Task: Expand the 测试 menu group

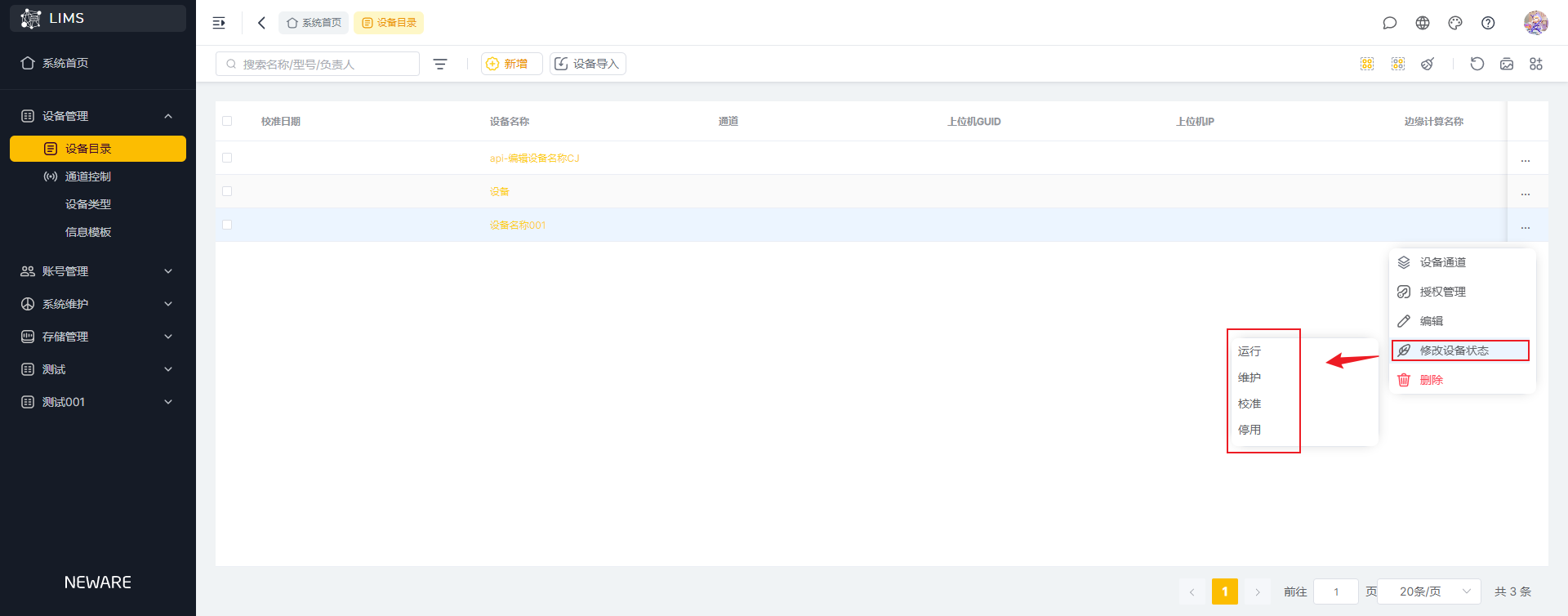Action: [98, 369]
